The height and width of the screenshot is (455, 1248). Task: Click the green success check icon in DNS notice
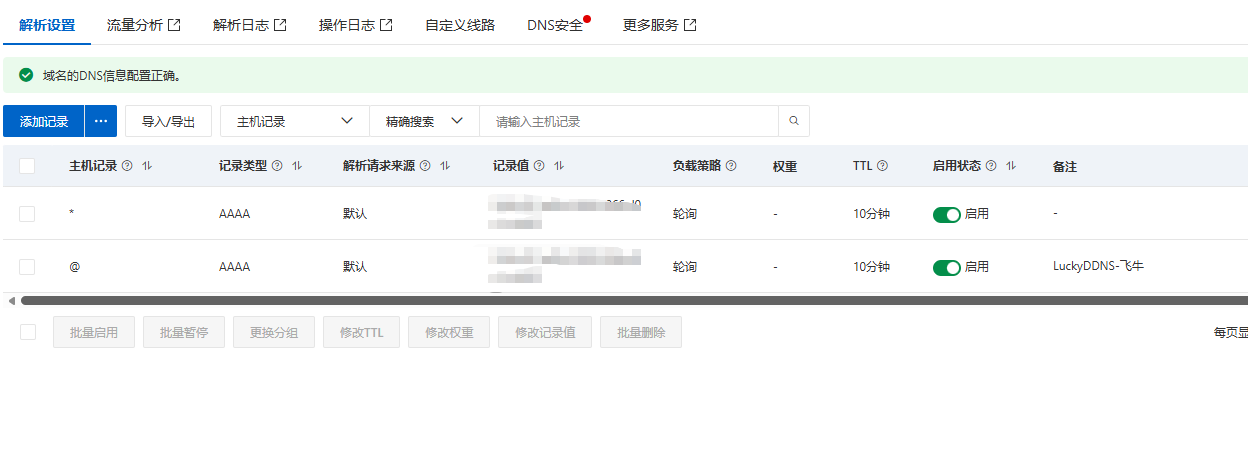pyautogui.click(x=26, y=75)
